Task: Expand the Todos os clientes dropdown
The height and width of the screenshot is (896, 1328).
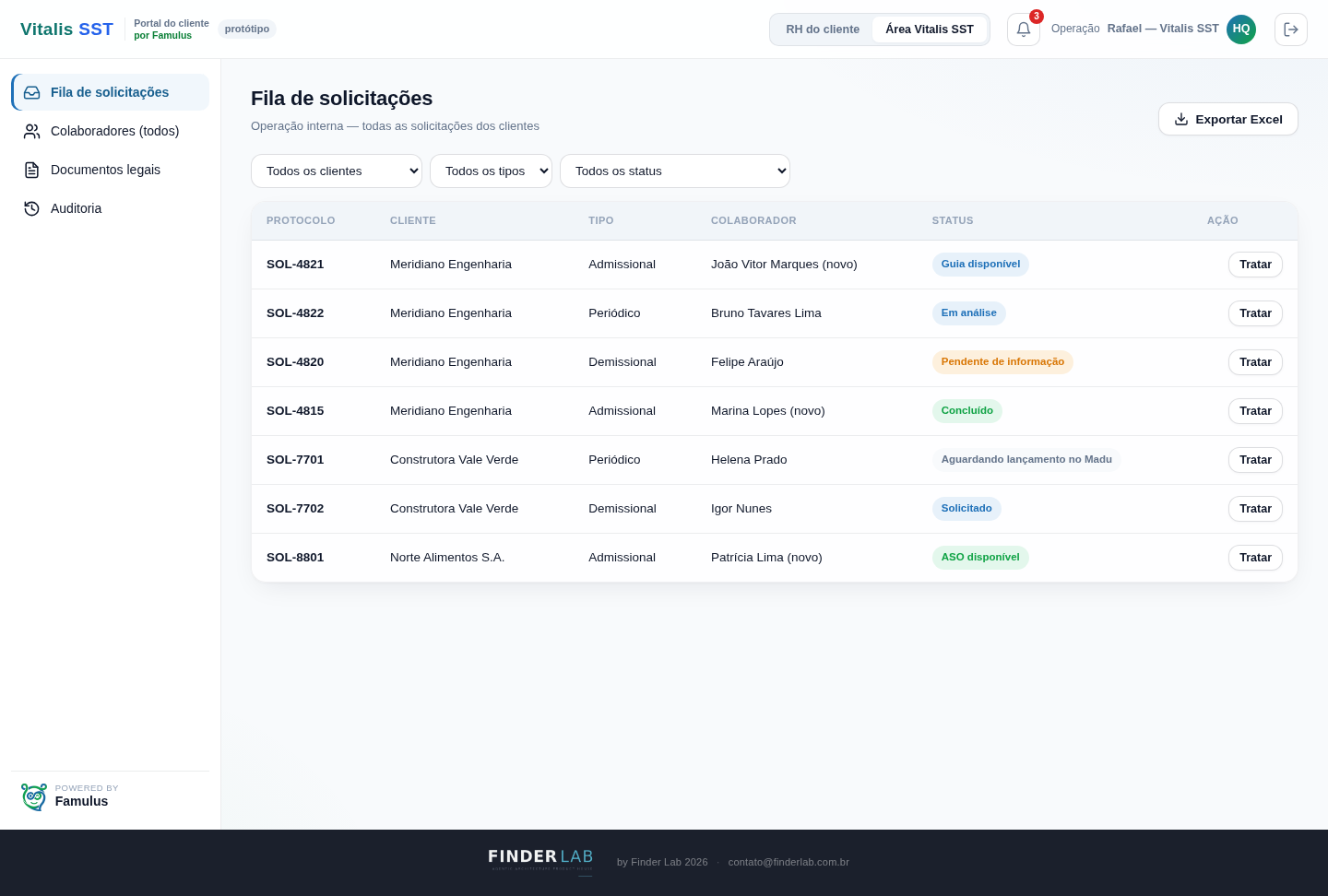Action: 337,171
